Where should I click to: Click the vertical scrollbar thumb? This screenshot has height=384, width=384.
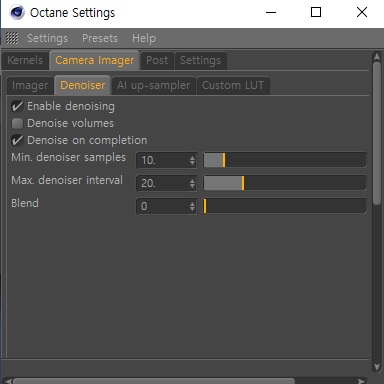pyautogui.click(x=377, y=133)
